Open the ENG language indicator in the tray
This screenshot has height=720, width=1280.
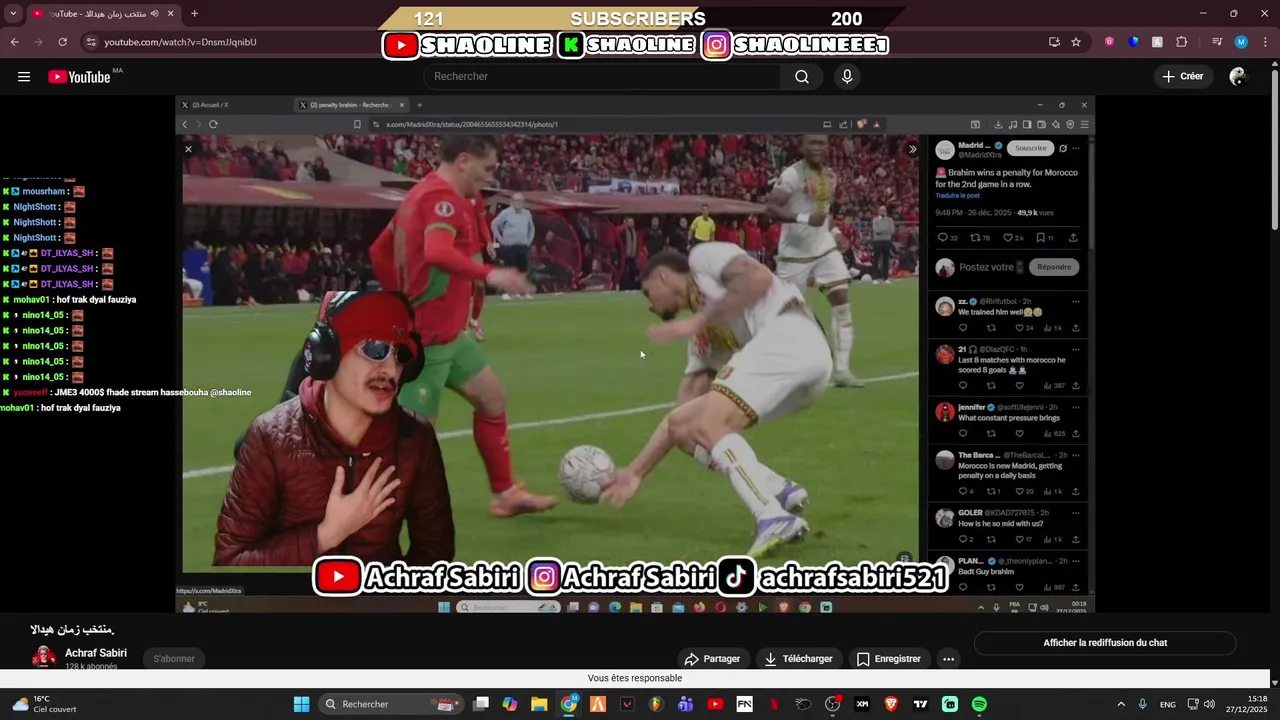tap(1167, 704)
